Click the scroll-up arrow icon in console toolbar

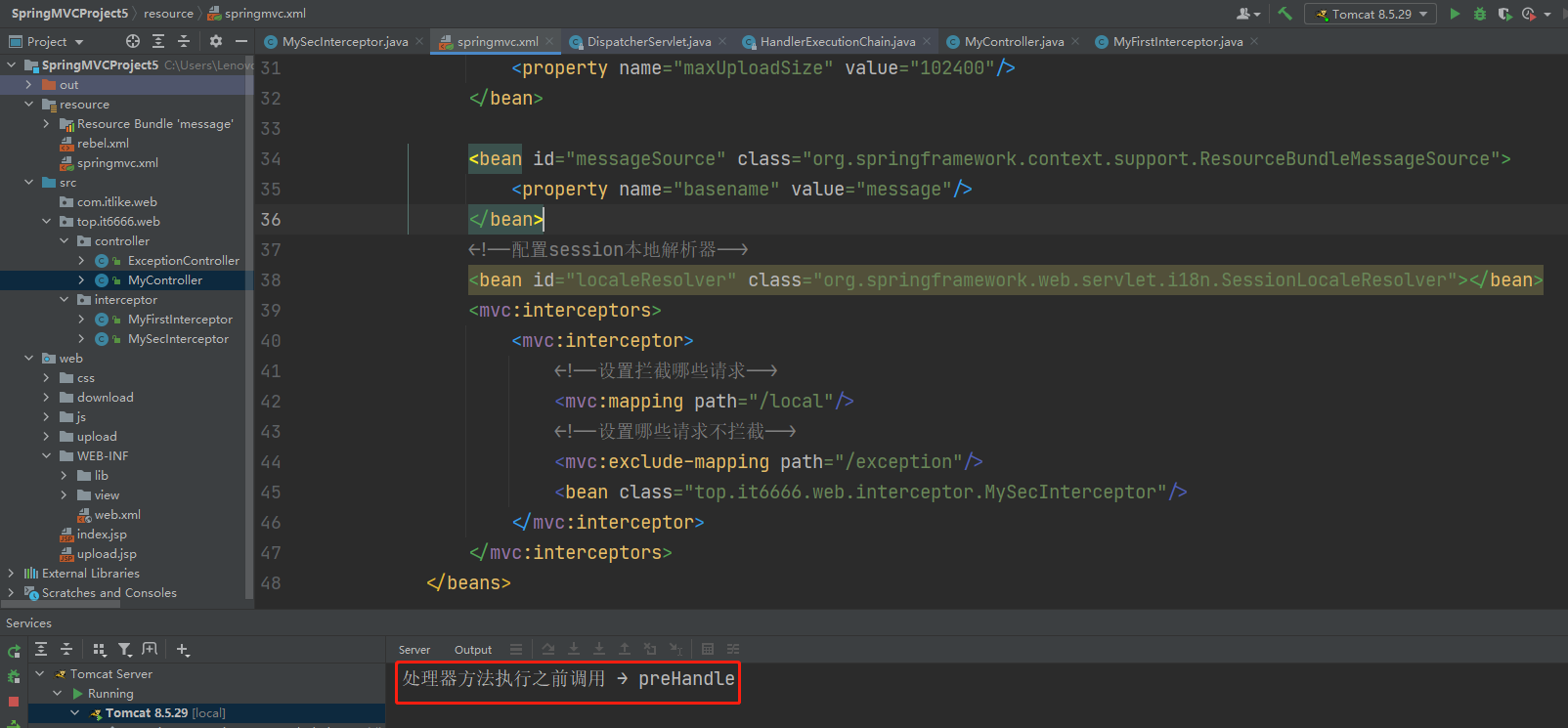[x=625, y=649]
